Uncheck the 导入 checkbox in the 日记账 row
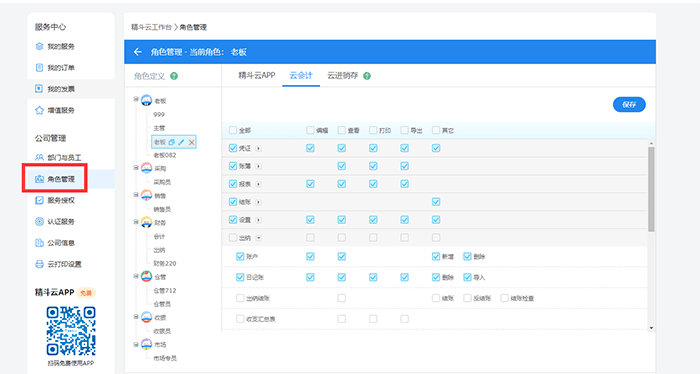The image size is (700, 374). 467,277
